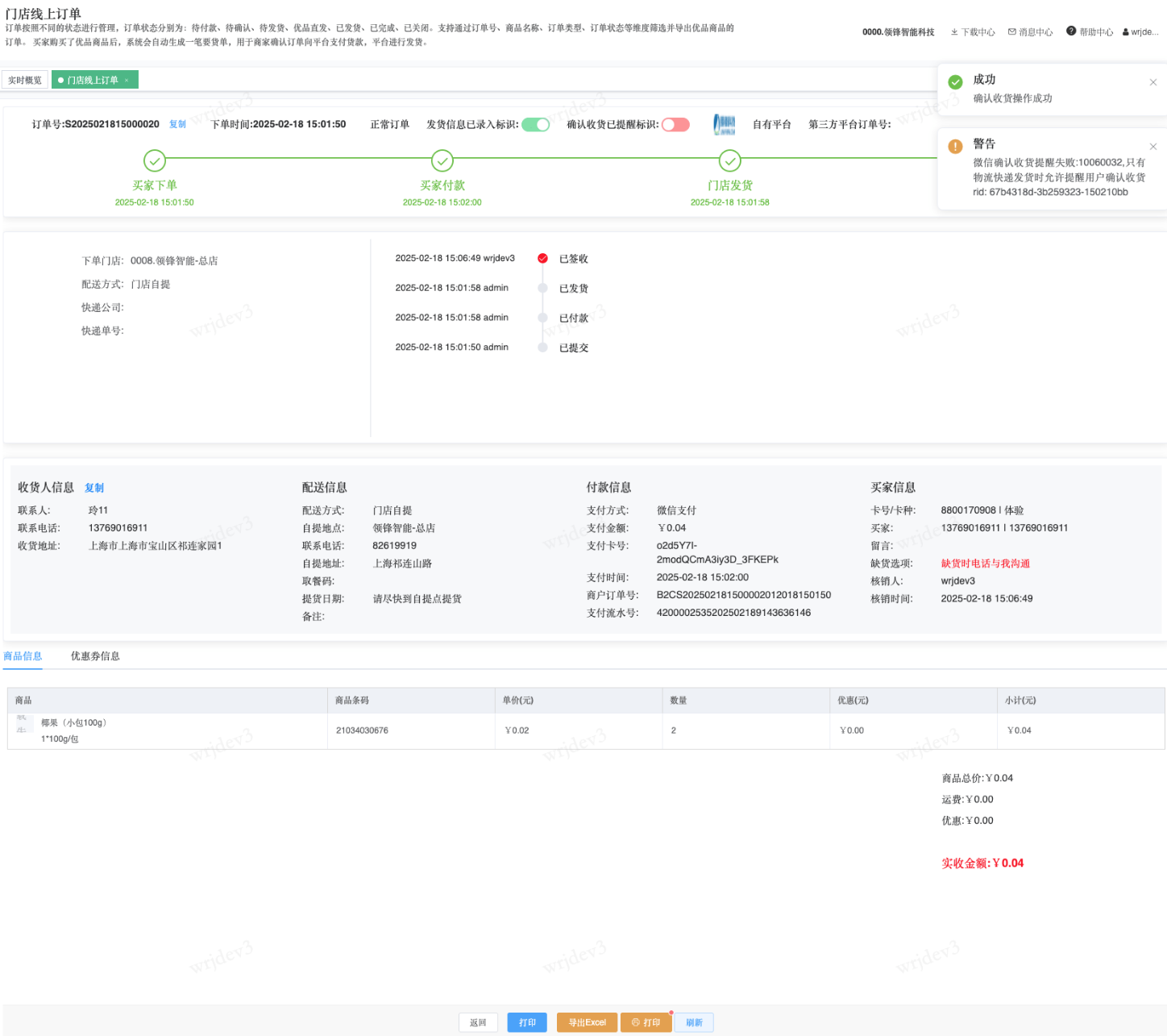Copy recipient info via 复制 link

click(x=94, y=488)
